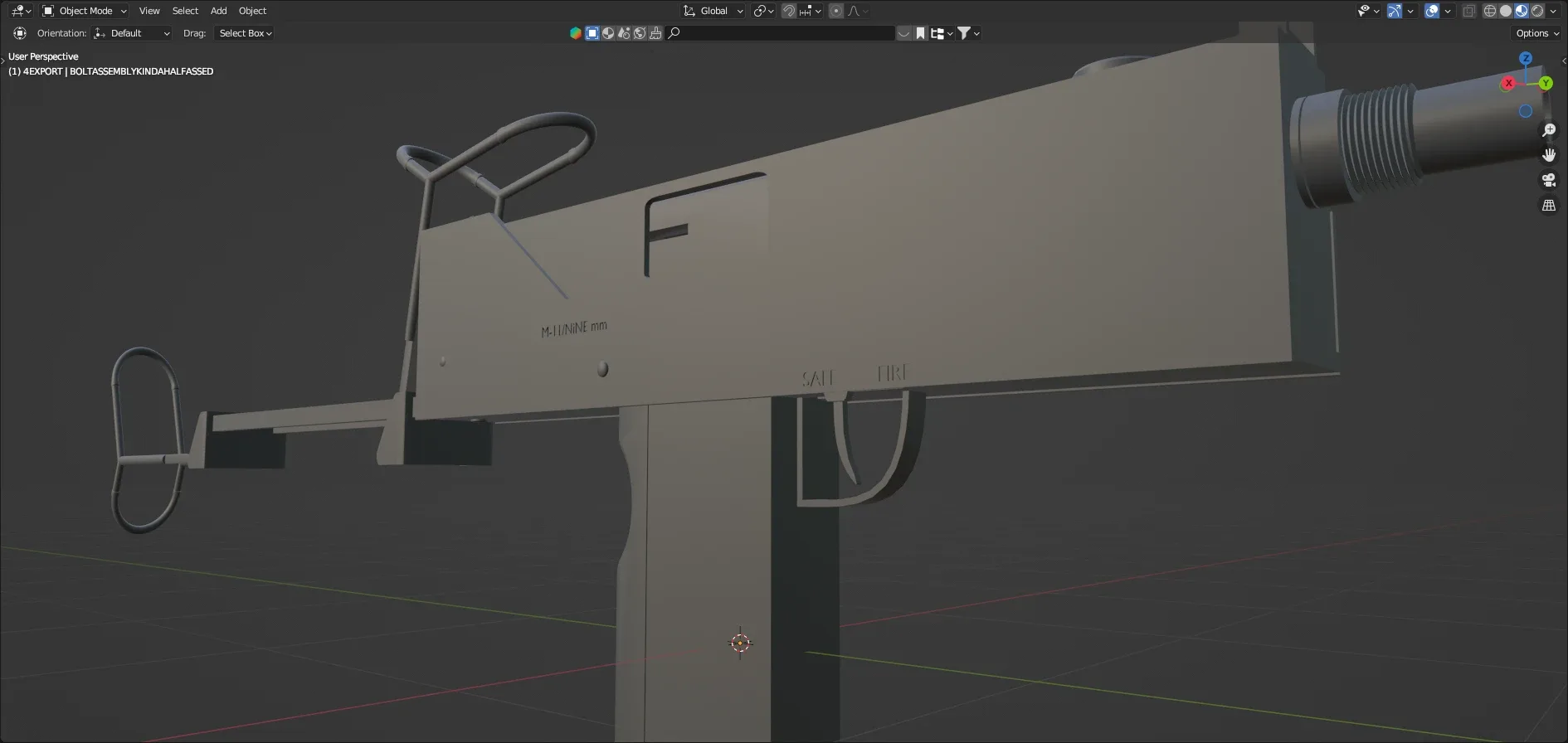Click the negative Z blue circle on gizmo
The image size is (1568, 743).
[x=1526, y=111]
